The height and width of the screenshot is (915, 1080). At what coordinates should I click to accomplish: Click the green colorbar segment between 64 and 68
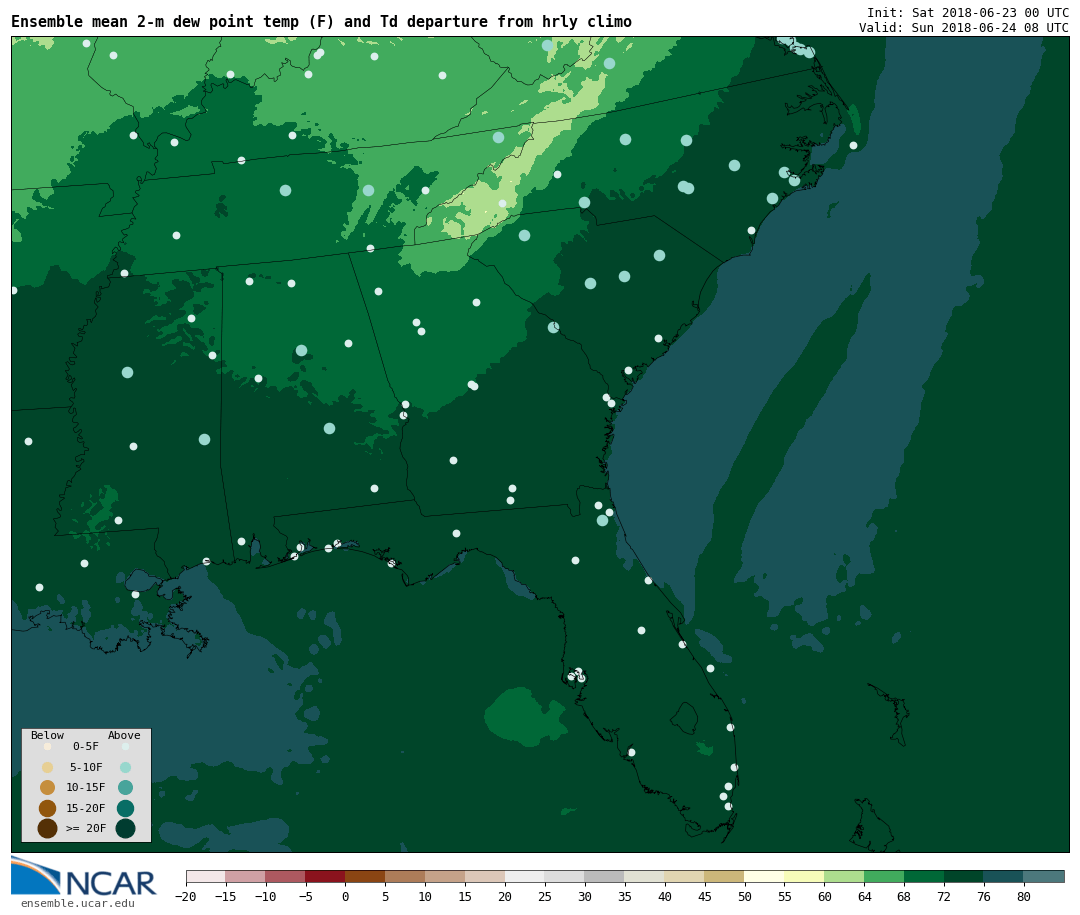click(884, 876)
